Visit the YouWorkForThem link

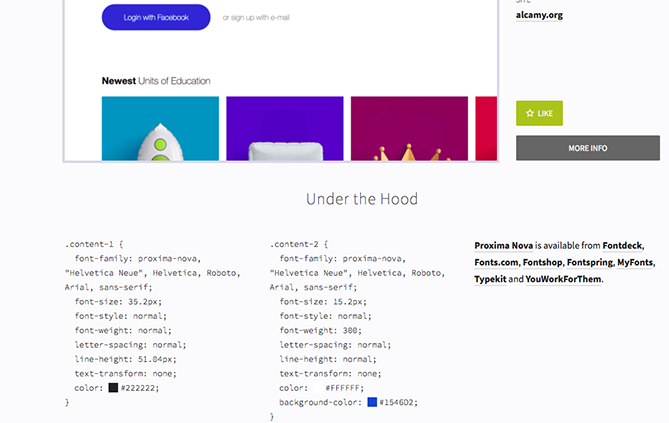pos(563,279)
